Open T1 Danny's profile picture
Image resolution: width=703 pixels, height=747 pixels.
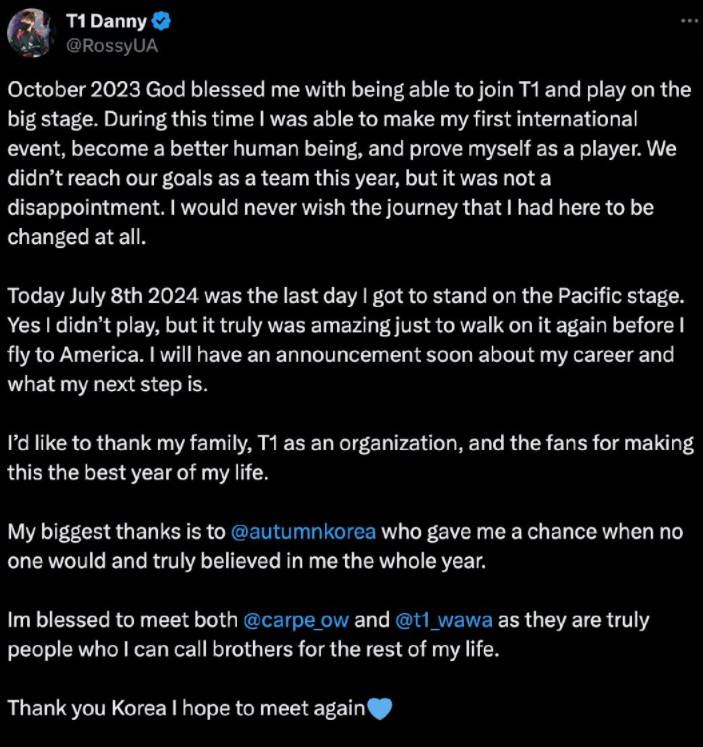click(31, 33)
